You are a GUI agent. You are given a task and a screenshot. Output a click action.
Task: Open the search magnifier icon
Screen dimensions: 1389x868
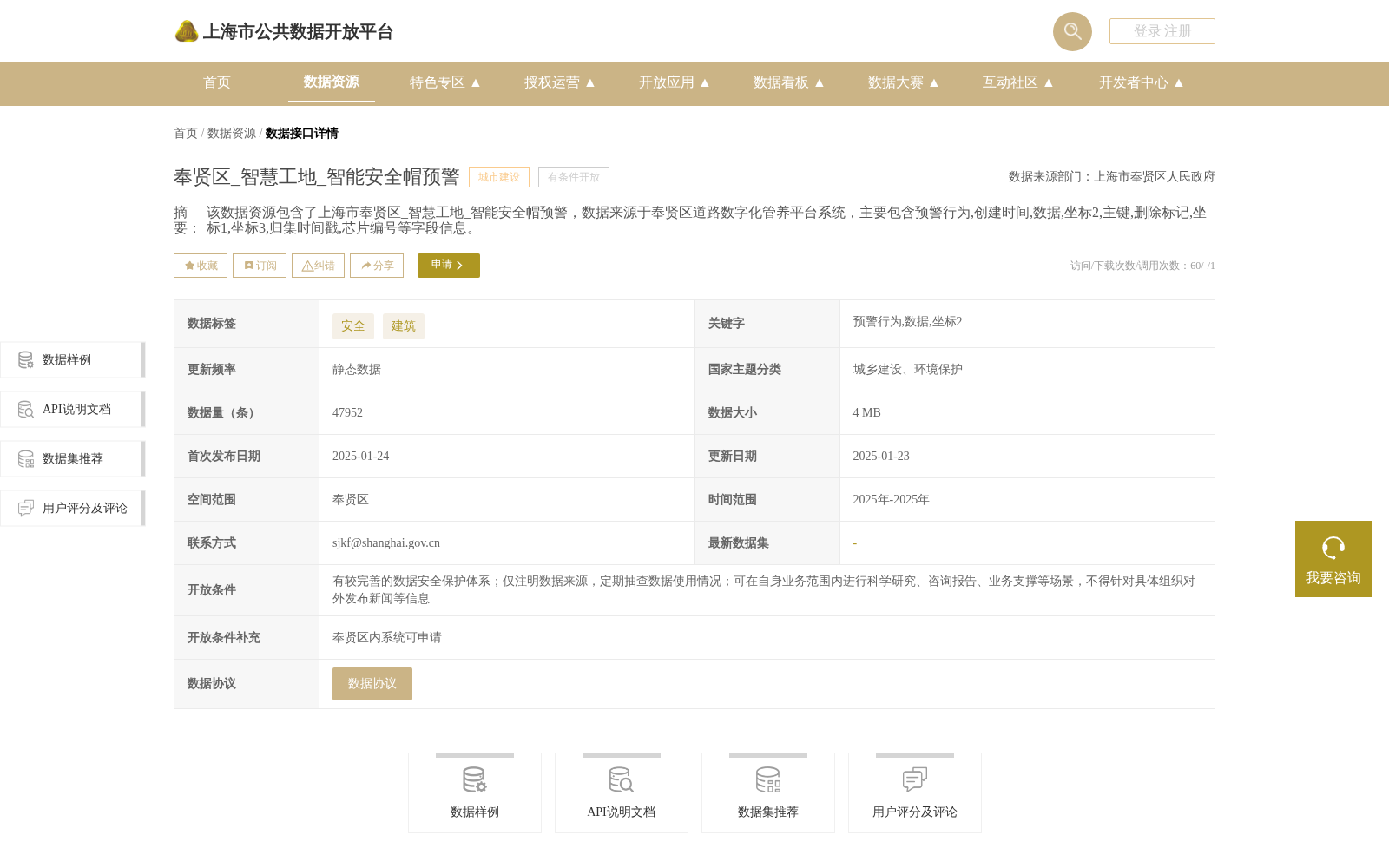click(x=1072, y=31)
